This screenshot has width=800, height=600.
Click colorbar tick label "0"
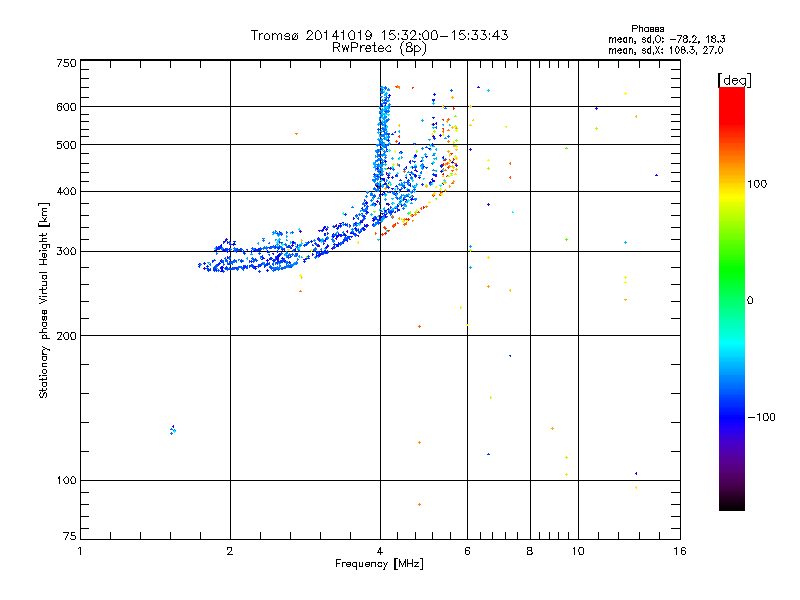pyautogui.click(x=750, y=300)
